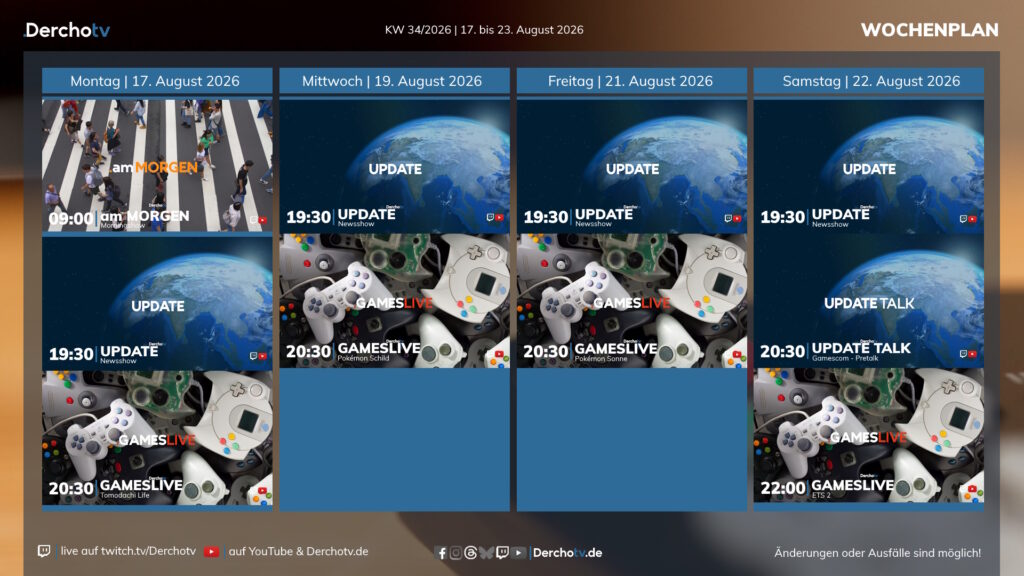Click the Twitch icon on Monday's am MORGEN card
Screen dimensions: 1024x576
coord(253,220)
